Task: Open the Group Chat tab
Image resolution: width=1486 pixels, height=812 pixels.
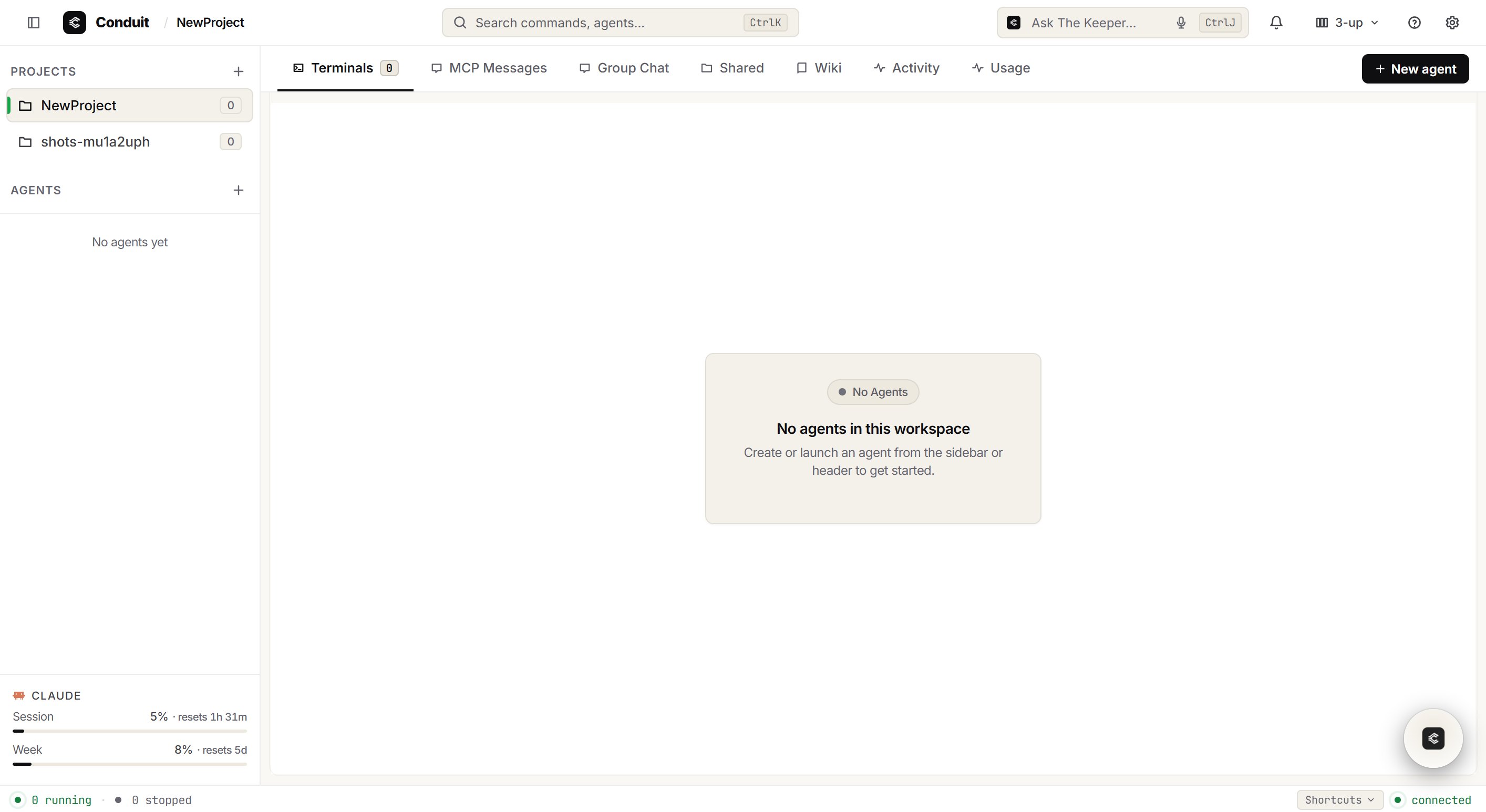Action: 624,68
